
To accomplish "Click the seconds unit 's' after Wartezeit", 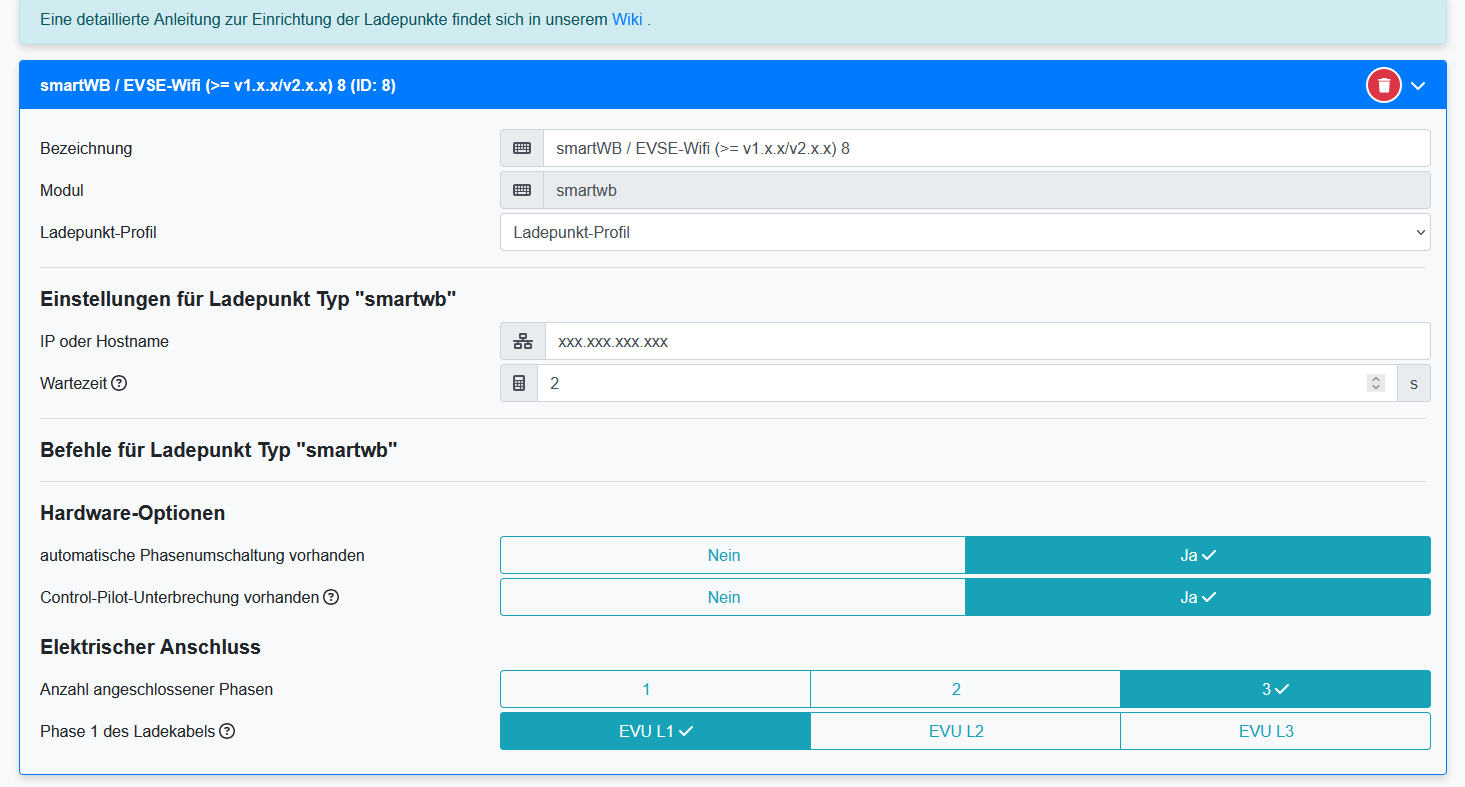I will (1414, 383).
